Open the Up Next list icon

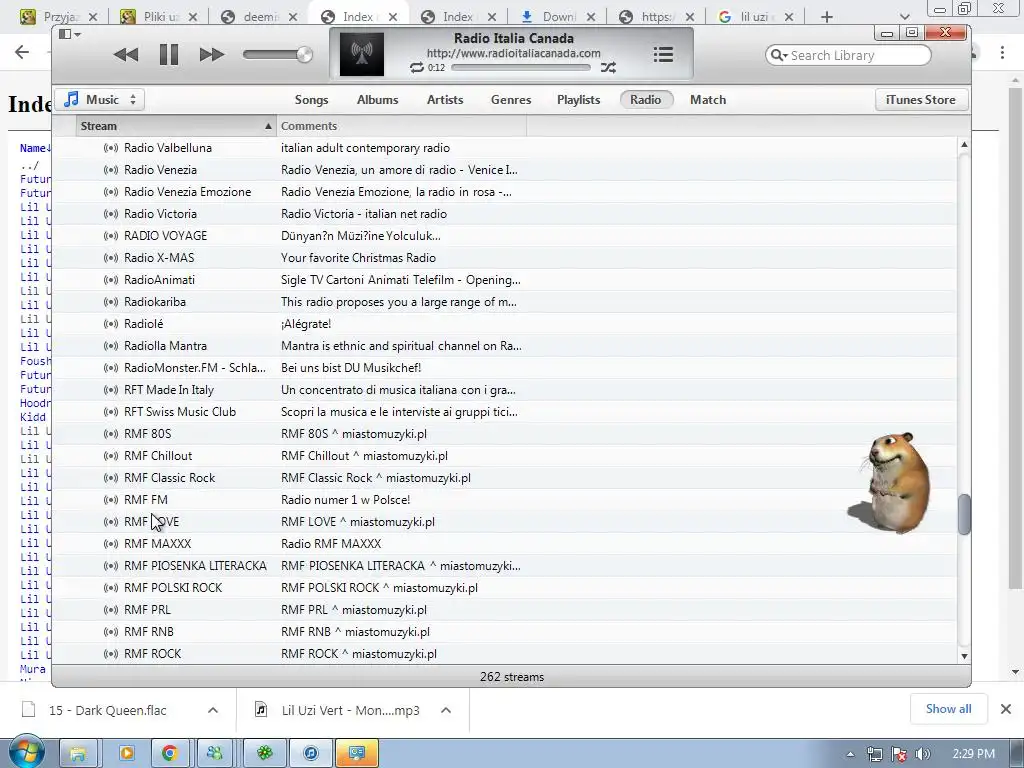pos(663,55)
